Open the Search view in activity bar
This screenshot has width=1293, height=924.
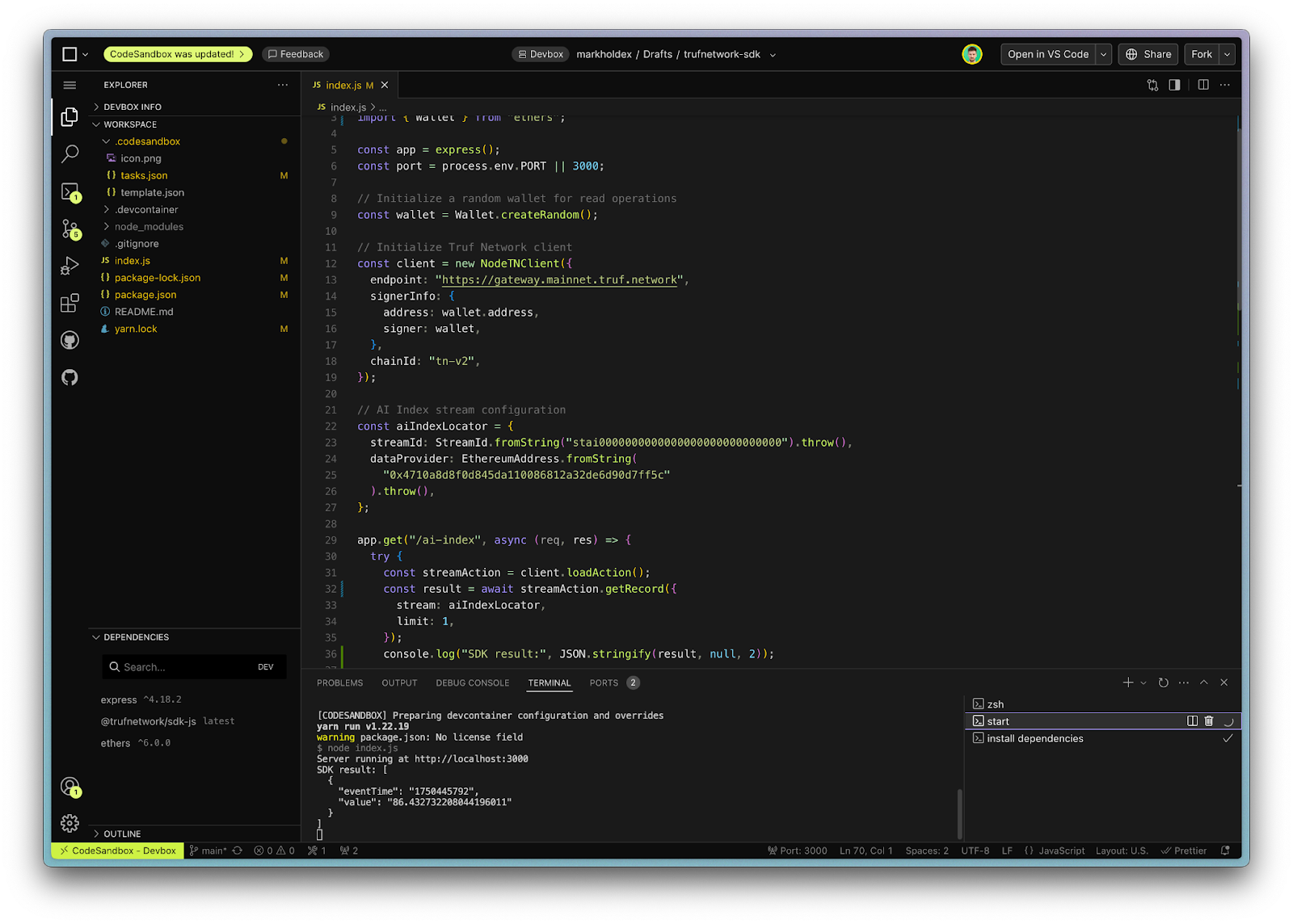point(70,153)
